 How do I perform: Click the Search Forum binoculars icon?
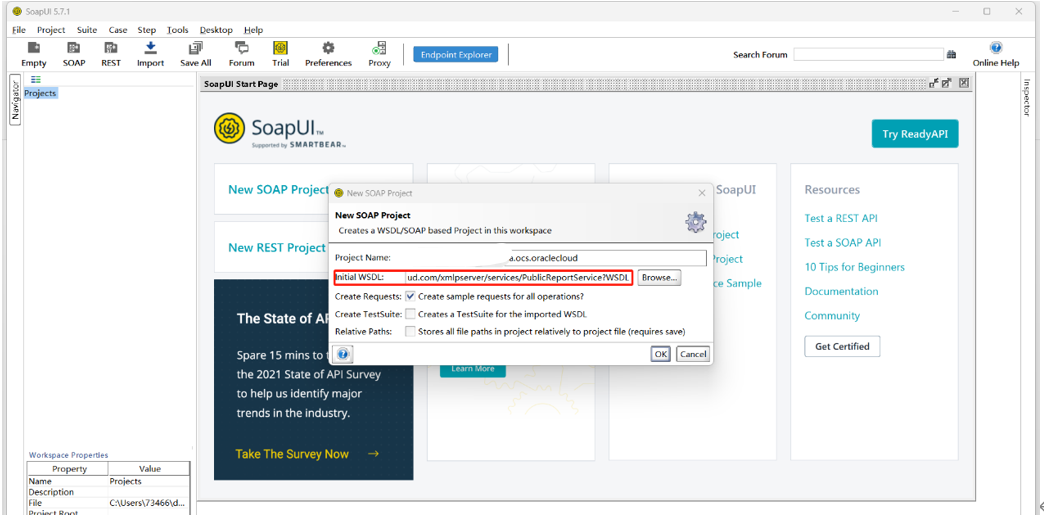pyautogui.click(x=951, y=55)
